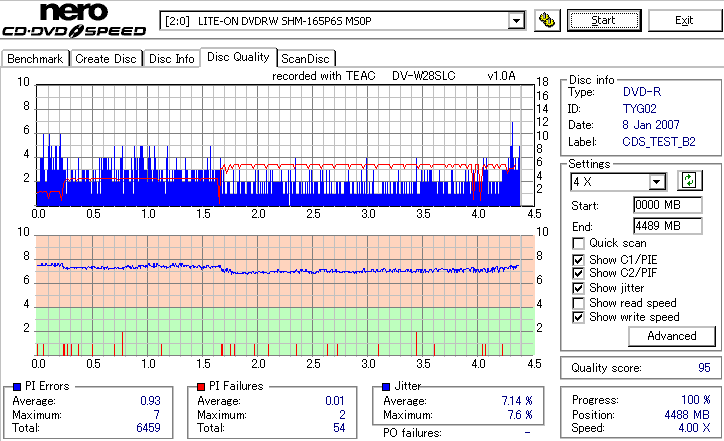This screenshot has height=441, width=724.
Task: Click the disc date 8 Jan 2007
Action: [x=651, y=125]
